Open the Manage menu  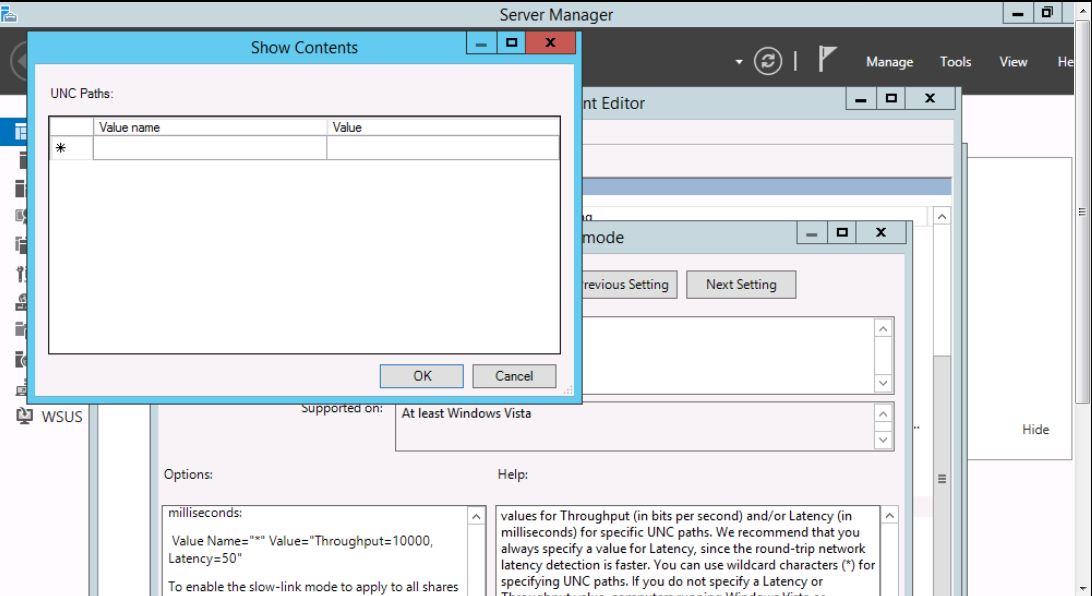click(x=889, y=62)
